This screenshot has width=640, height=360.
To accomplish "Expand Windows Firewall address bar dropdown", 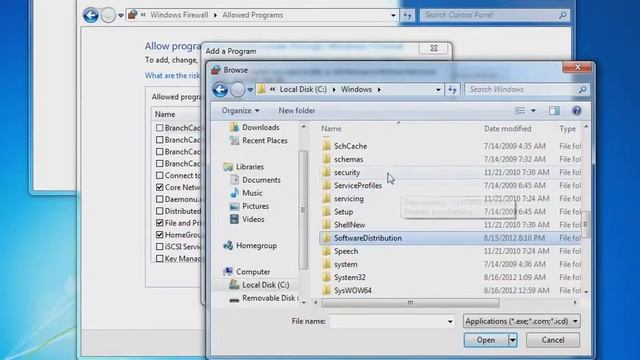I will tap(393, 16).
